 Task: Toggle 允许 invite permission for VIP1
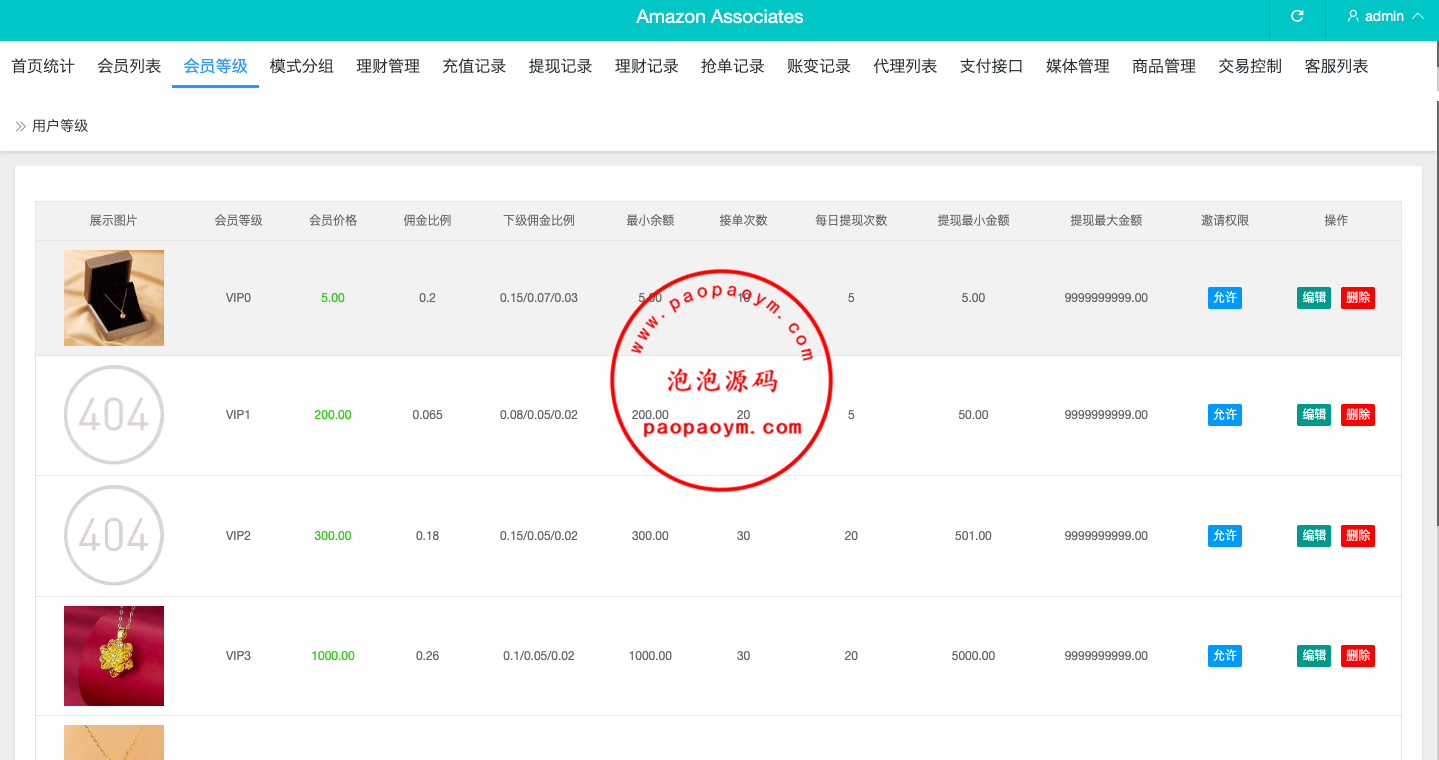(x=1224, y=415)
